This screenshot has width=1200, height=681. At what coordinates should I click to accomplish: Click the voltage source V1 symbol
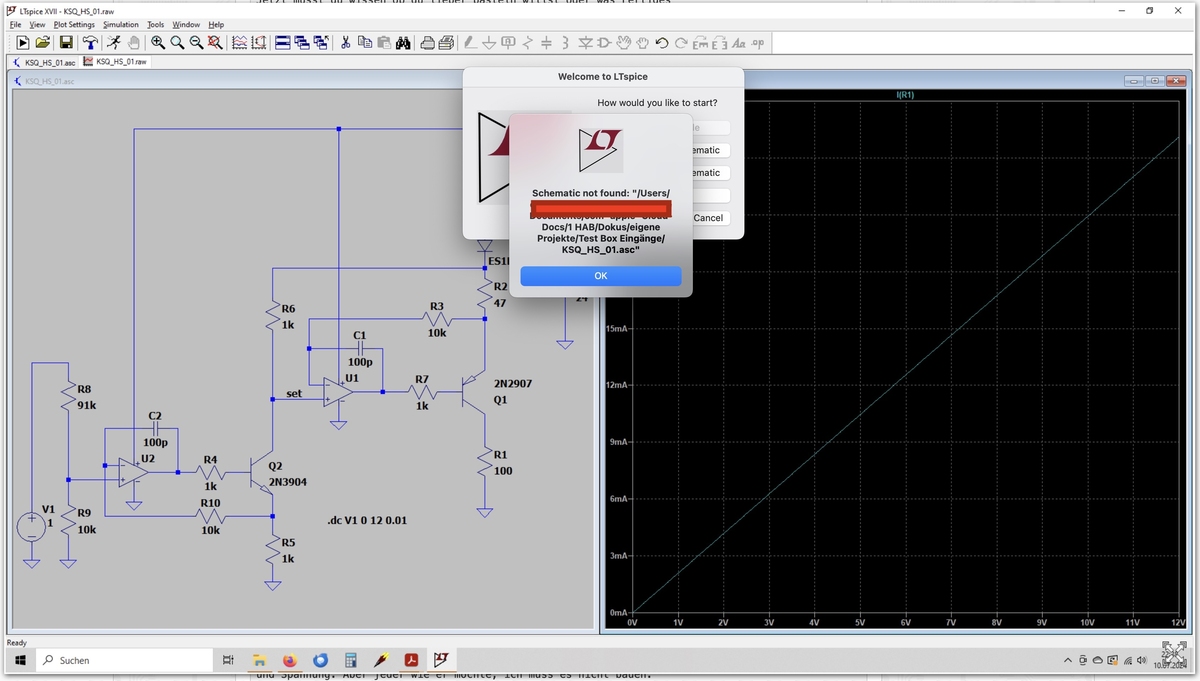32,527
